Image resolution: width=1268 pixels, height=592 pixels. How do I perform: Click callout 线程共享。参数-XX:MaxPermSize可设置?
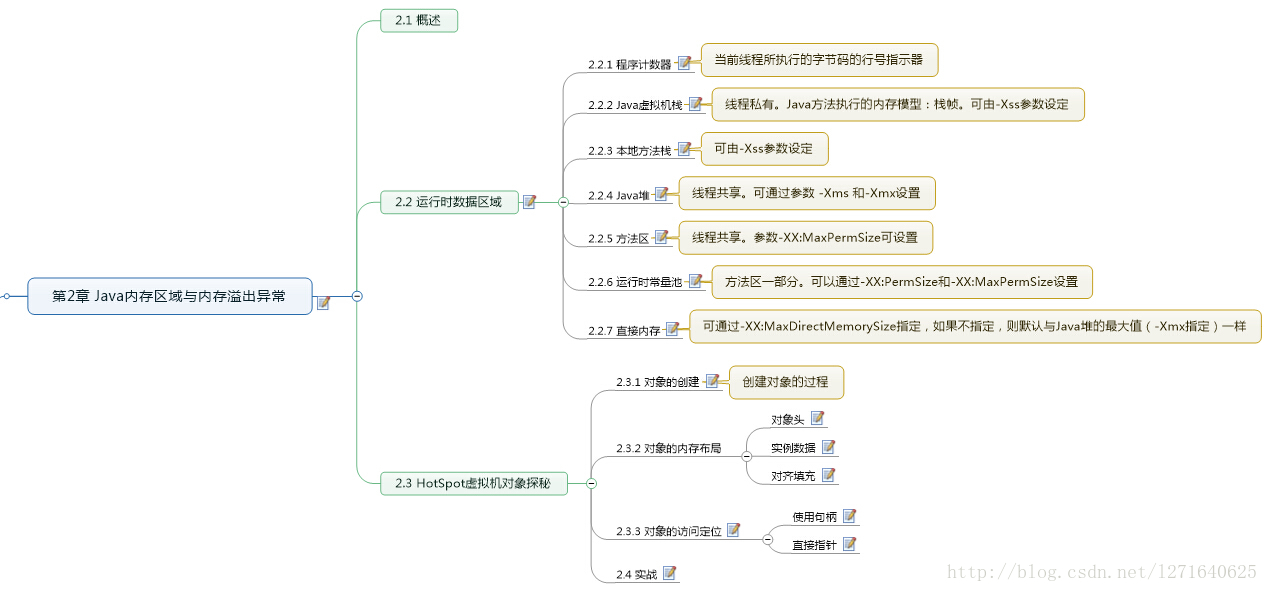(805, 237)
